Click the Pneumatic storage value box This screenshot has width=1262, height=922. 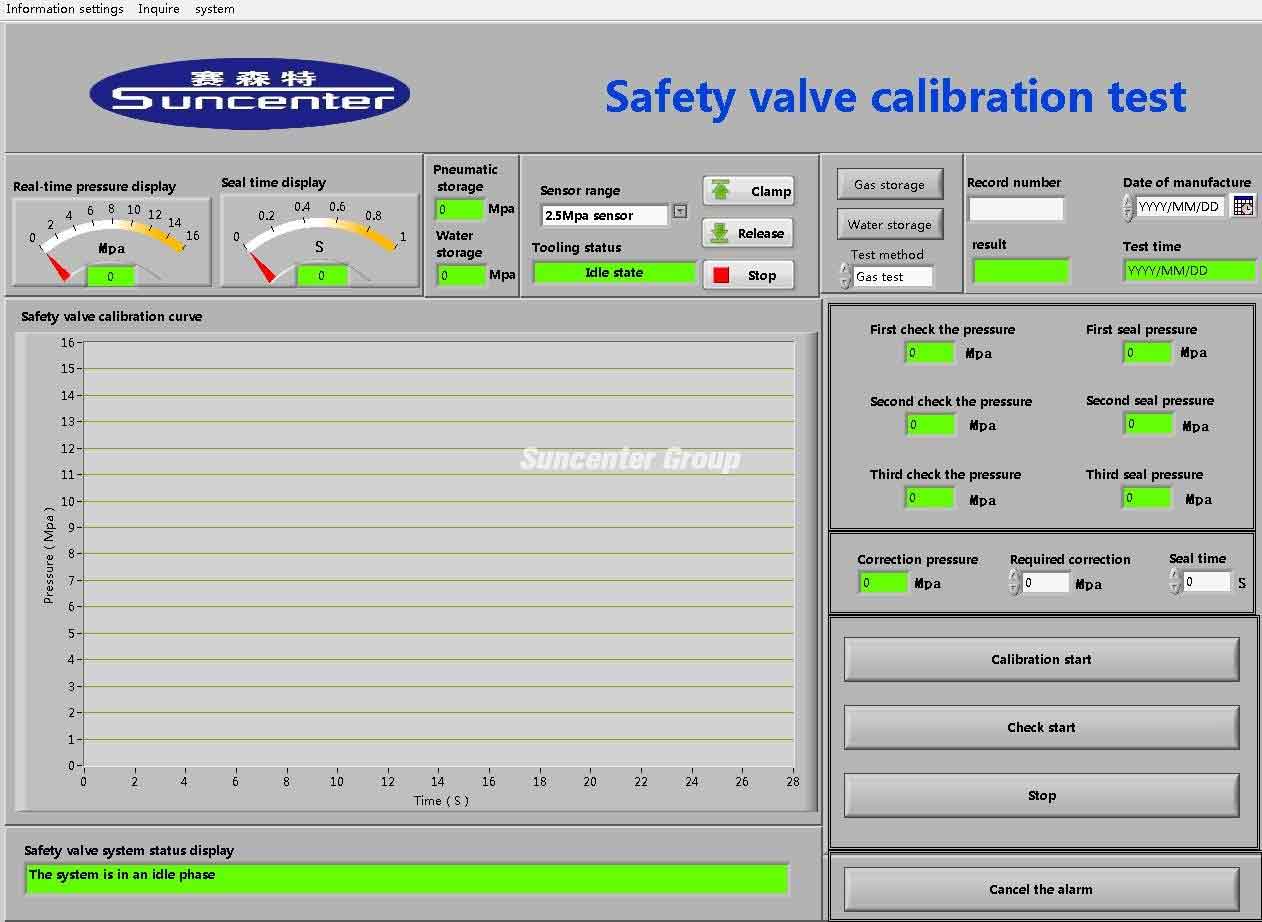[460, 209]
